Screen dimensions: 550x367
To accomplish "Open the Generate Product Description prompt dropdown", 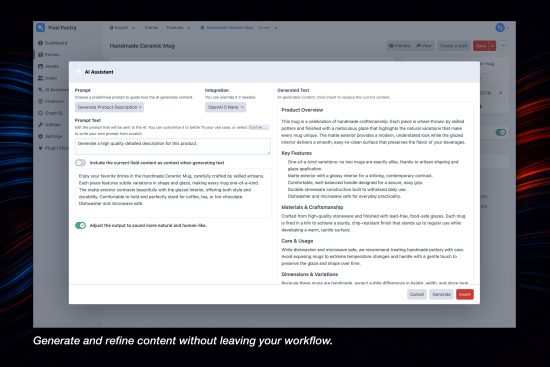I will [x=109, y=107].
